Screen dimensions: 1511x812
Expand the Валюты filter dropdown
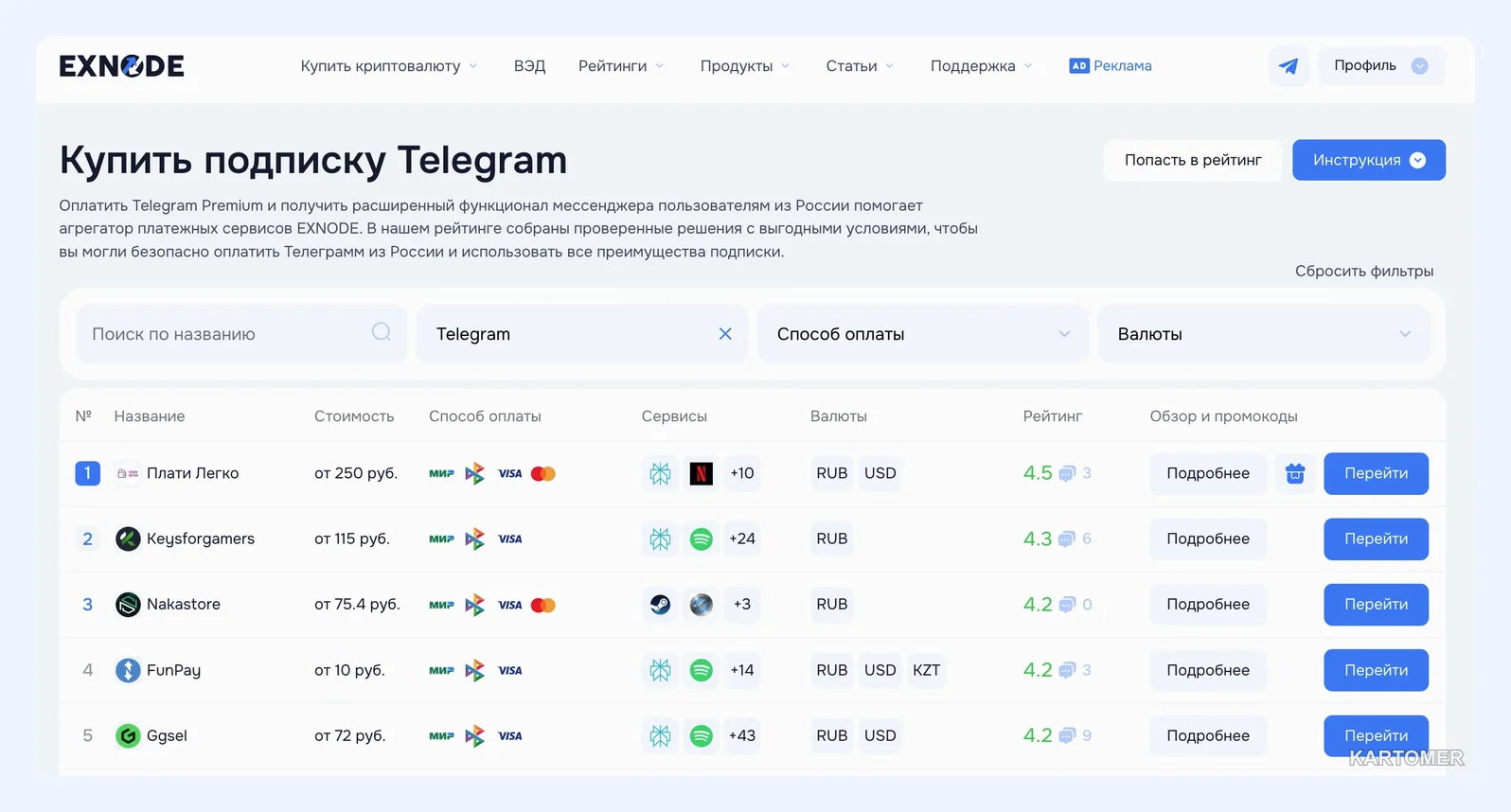(x=1263, y=334)
